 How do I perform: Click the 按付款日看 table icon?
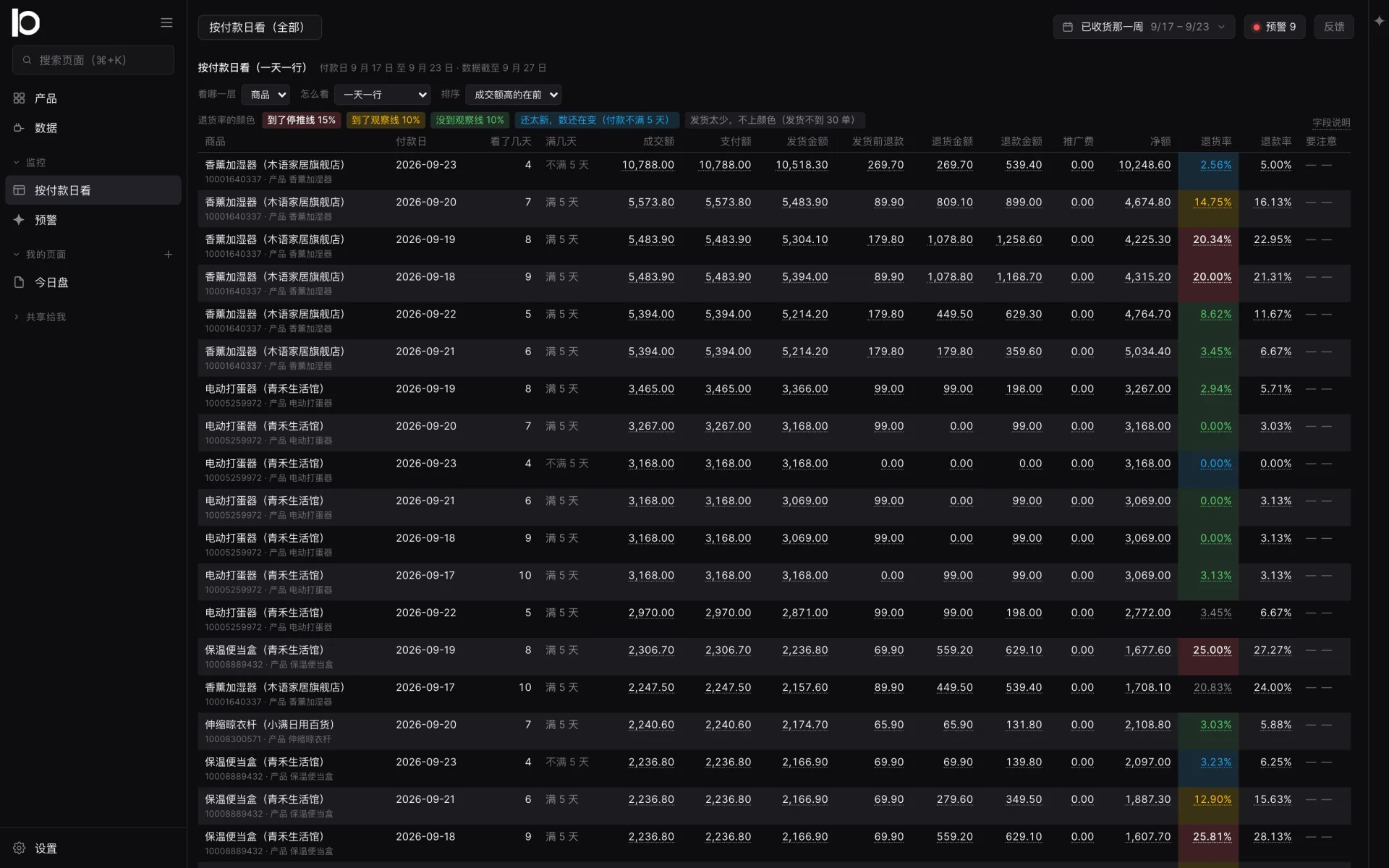pos(20,190)
